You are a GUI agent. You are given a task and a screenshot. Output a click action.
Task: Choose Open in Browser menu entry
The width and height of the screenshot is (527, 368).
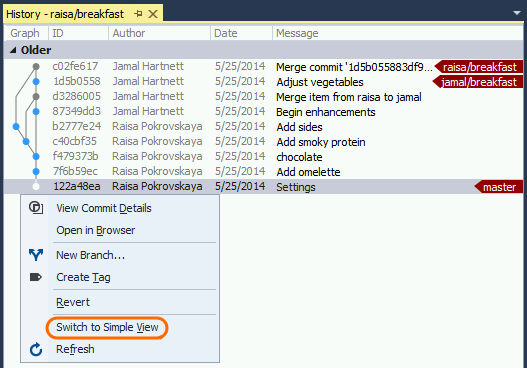coord(95,230)
